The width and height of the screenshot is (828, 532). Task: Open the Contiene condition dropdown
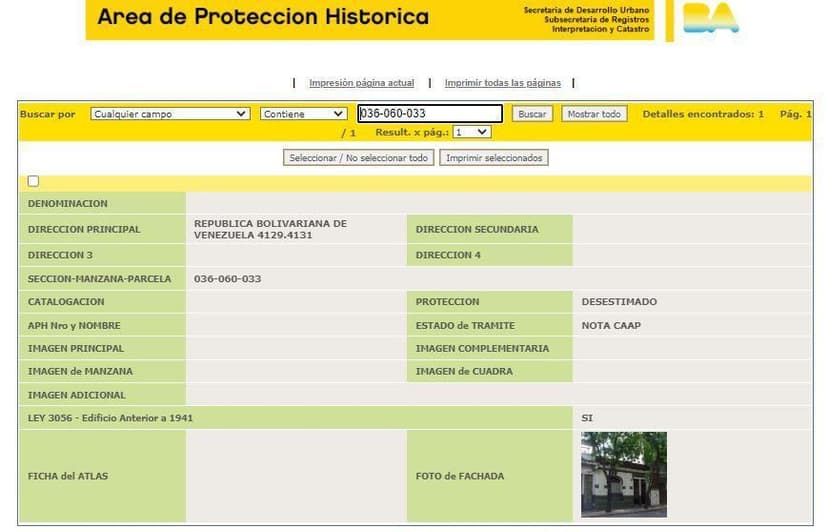coord(304,114)
